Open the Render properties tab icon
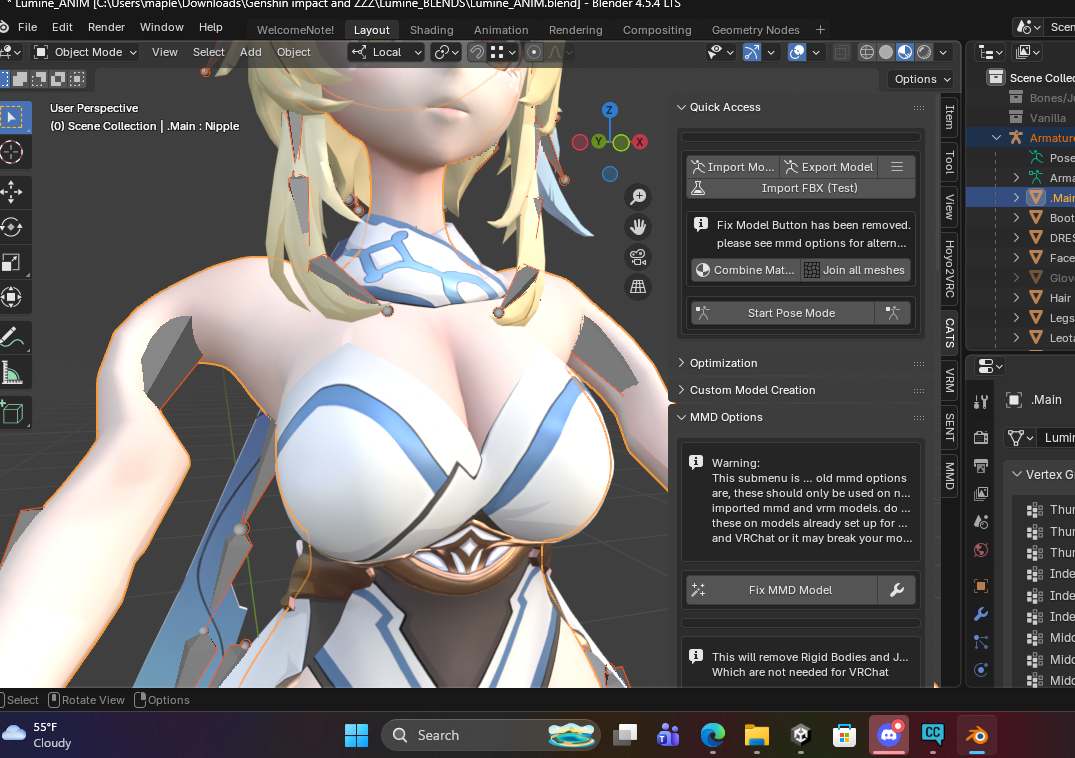 [x=981, y=437]
